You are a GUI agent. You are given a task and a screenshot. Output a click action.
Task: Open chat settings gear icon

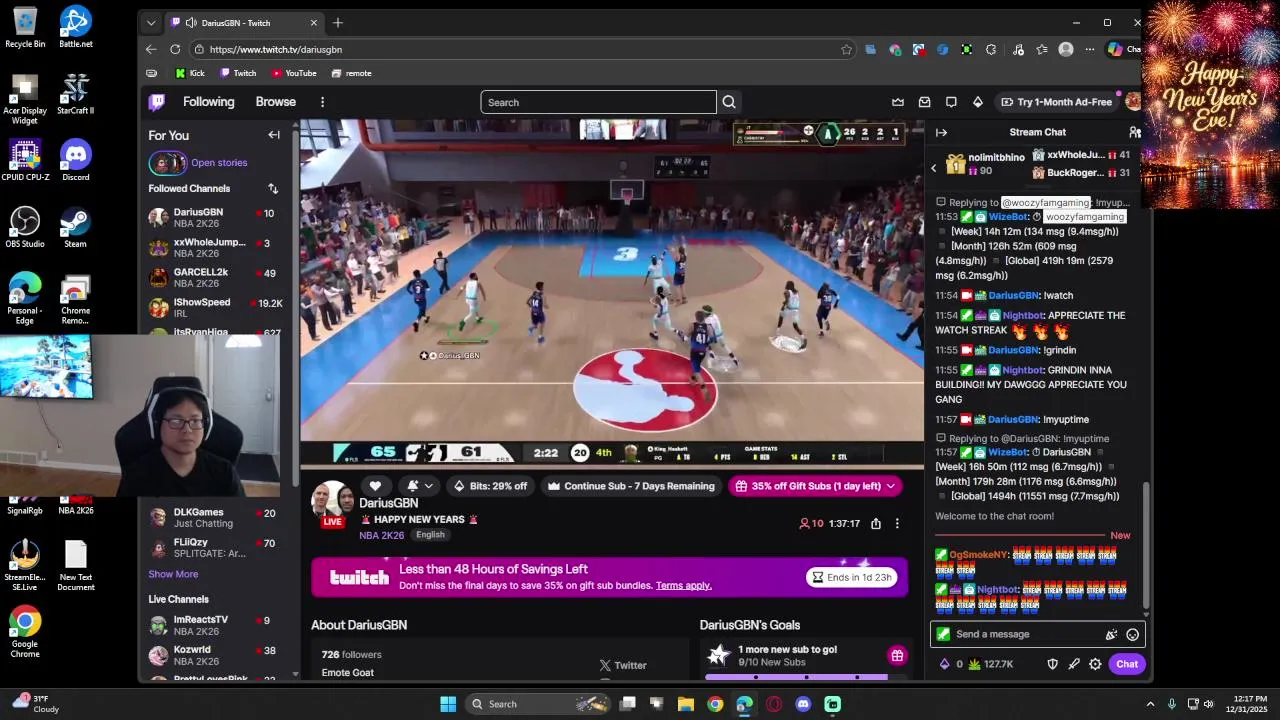[x=1095, y=664]
